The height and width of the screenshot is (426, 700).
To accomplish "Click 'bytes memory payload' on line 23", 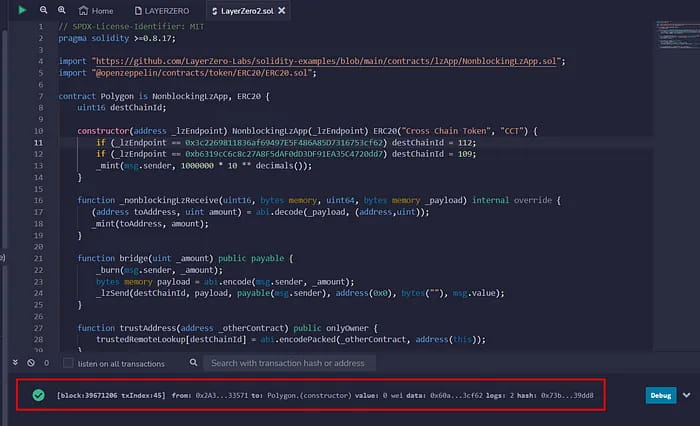I will coord(143,282).
